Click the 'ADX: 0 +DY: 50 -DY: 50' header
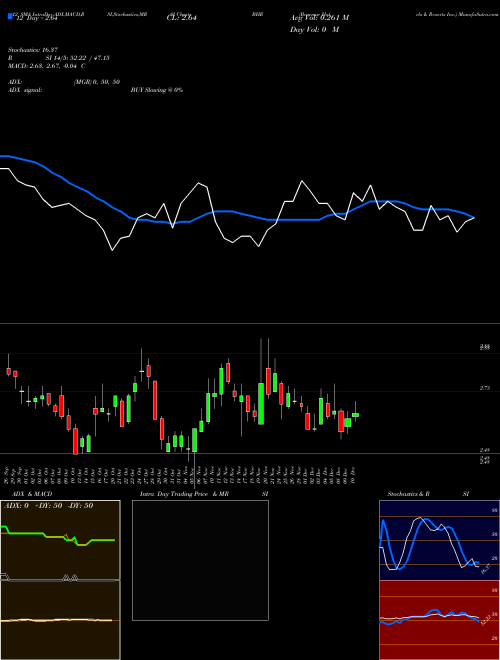The height and width of the screenshot is (660, 500). coord(48,506)
